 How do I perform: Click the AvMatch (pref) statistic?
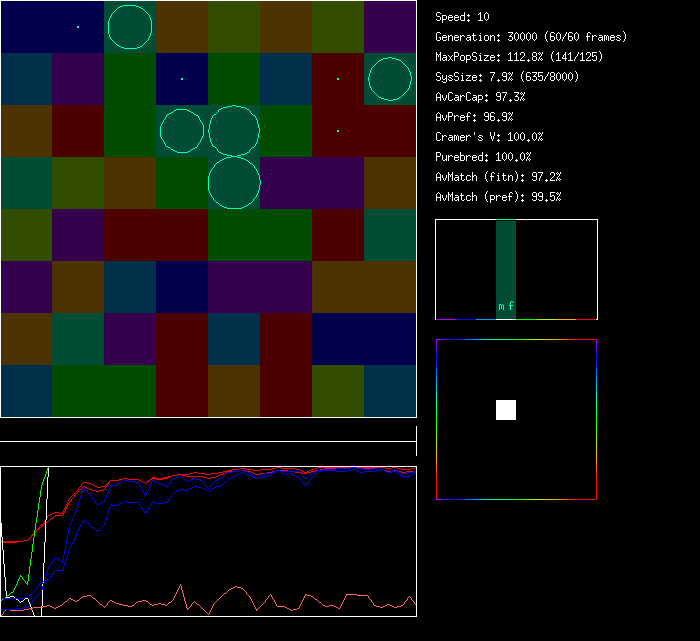click(x=498, y=197)
